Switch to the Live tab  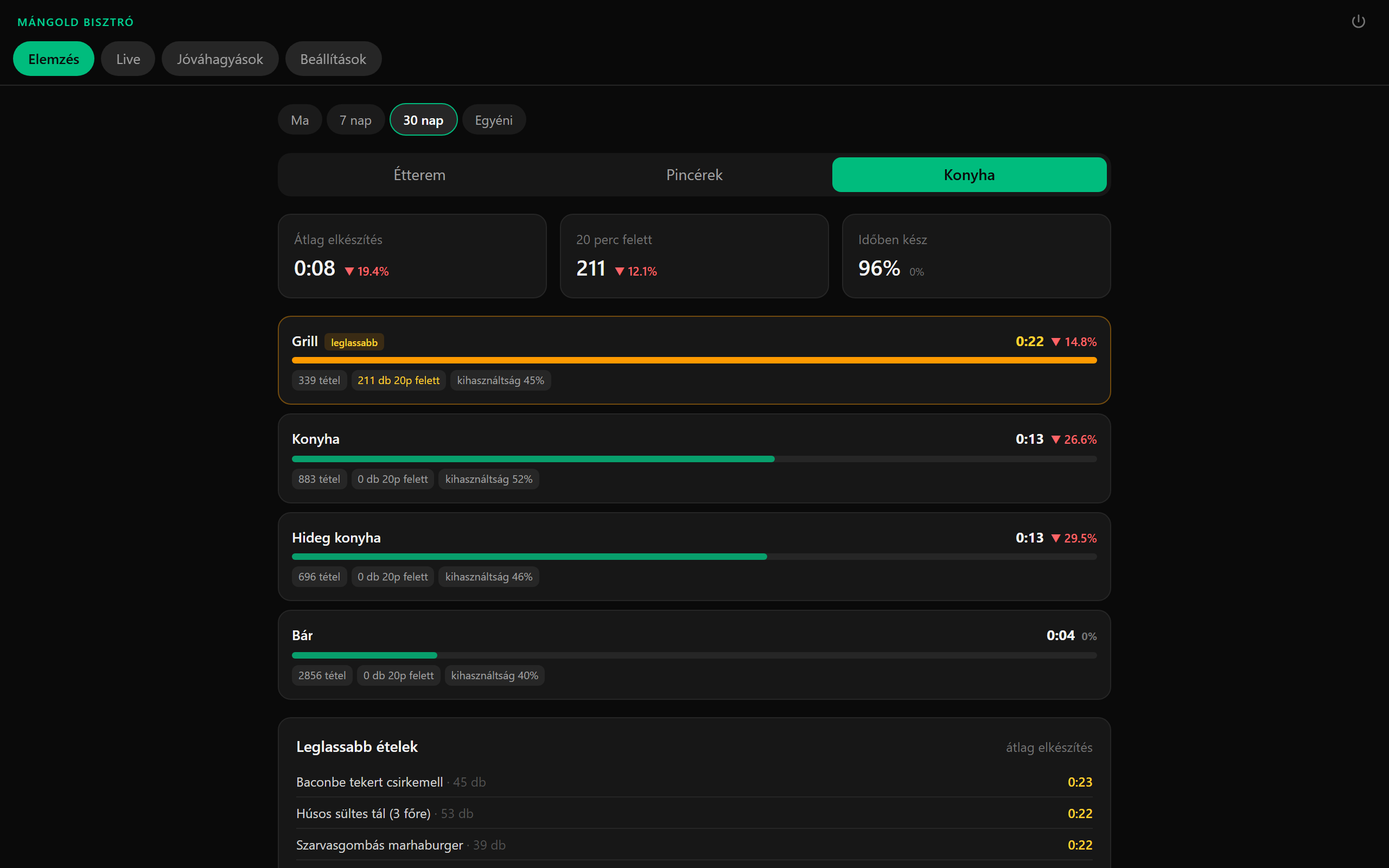128,59
